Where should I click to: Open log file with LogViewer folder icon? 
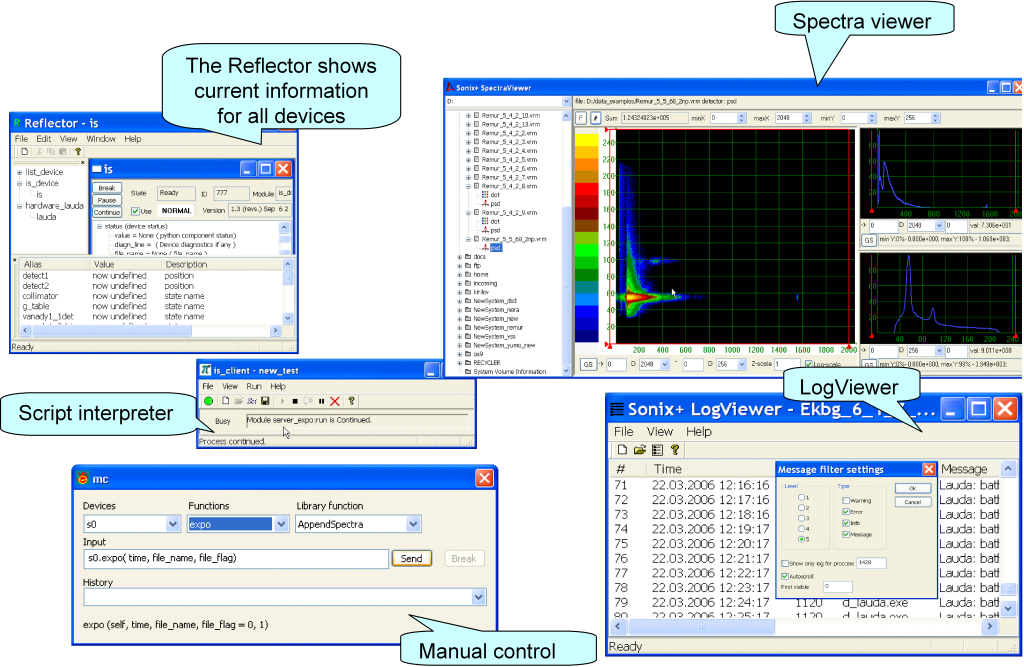click(x=638, y=450)
